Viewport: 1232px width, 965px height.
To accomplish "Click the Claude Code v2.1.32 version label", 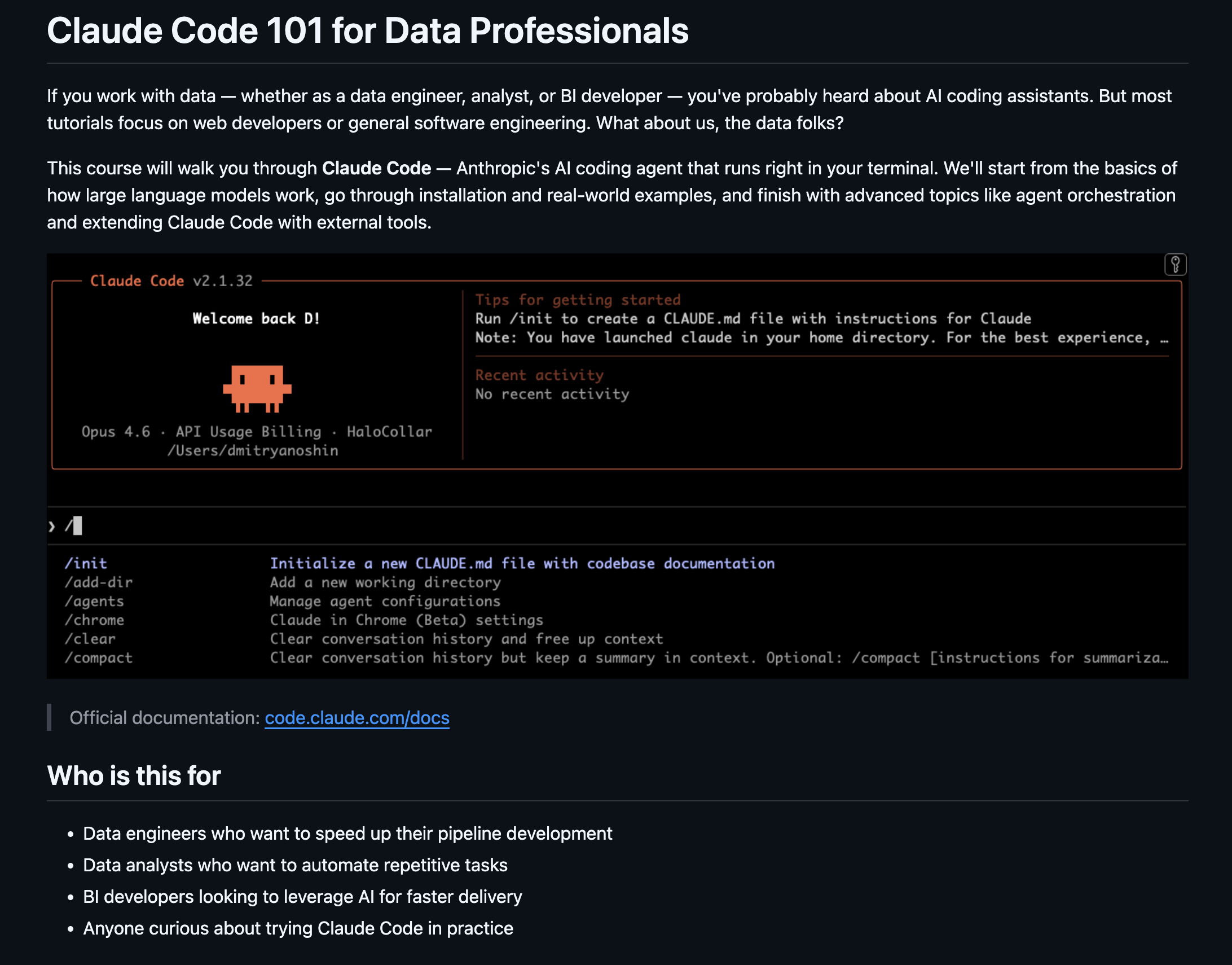I will point(171,281).
